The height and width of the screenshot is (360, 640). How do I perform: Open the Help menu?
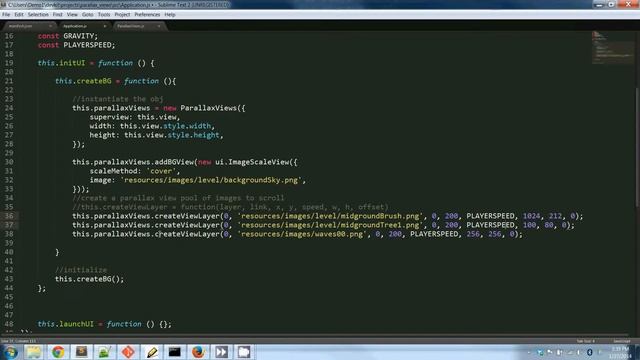point(170,15)
